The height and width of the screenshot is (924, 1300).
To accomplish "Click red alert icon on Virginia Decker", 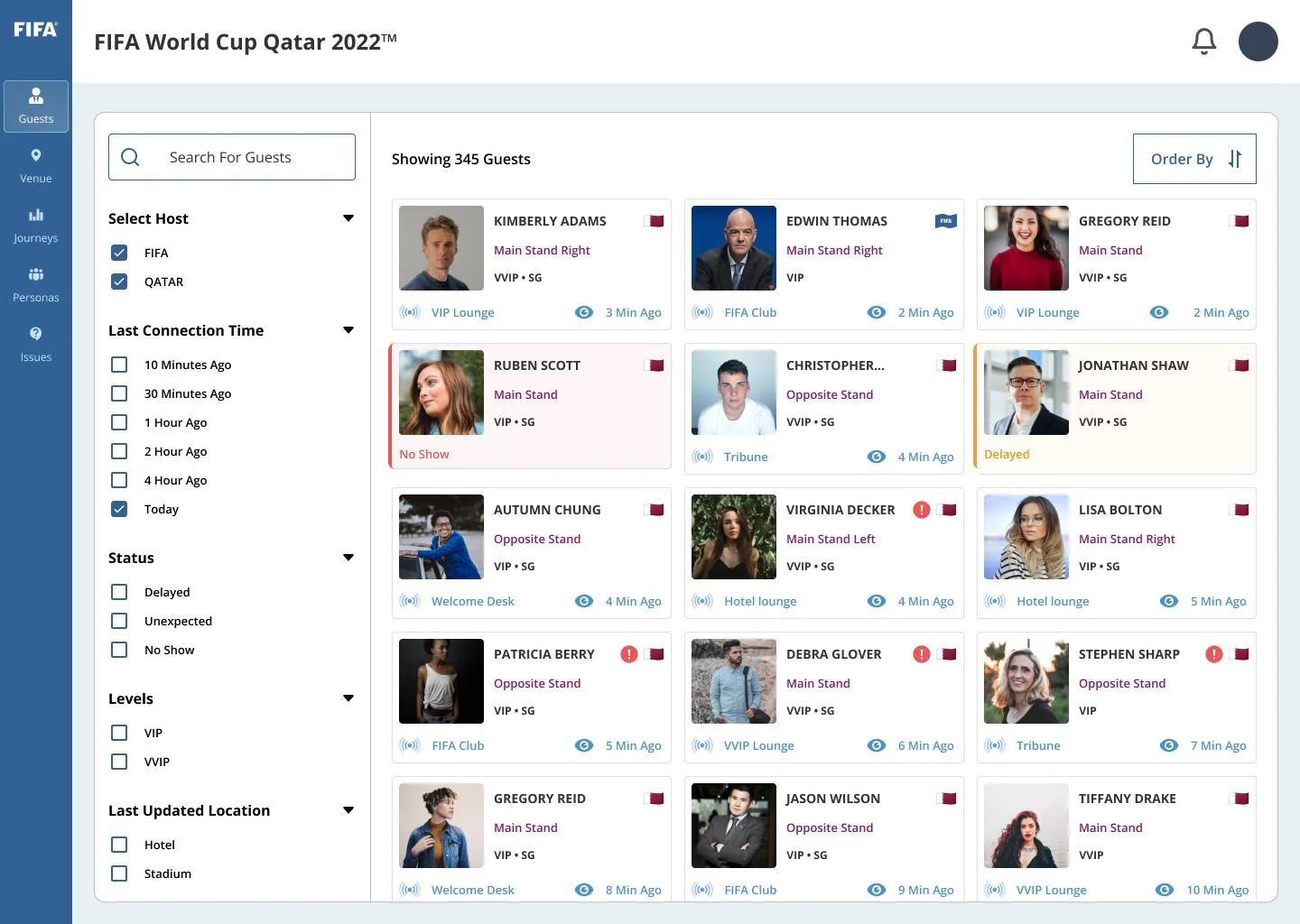I will (922, 510).
